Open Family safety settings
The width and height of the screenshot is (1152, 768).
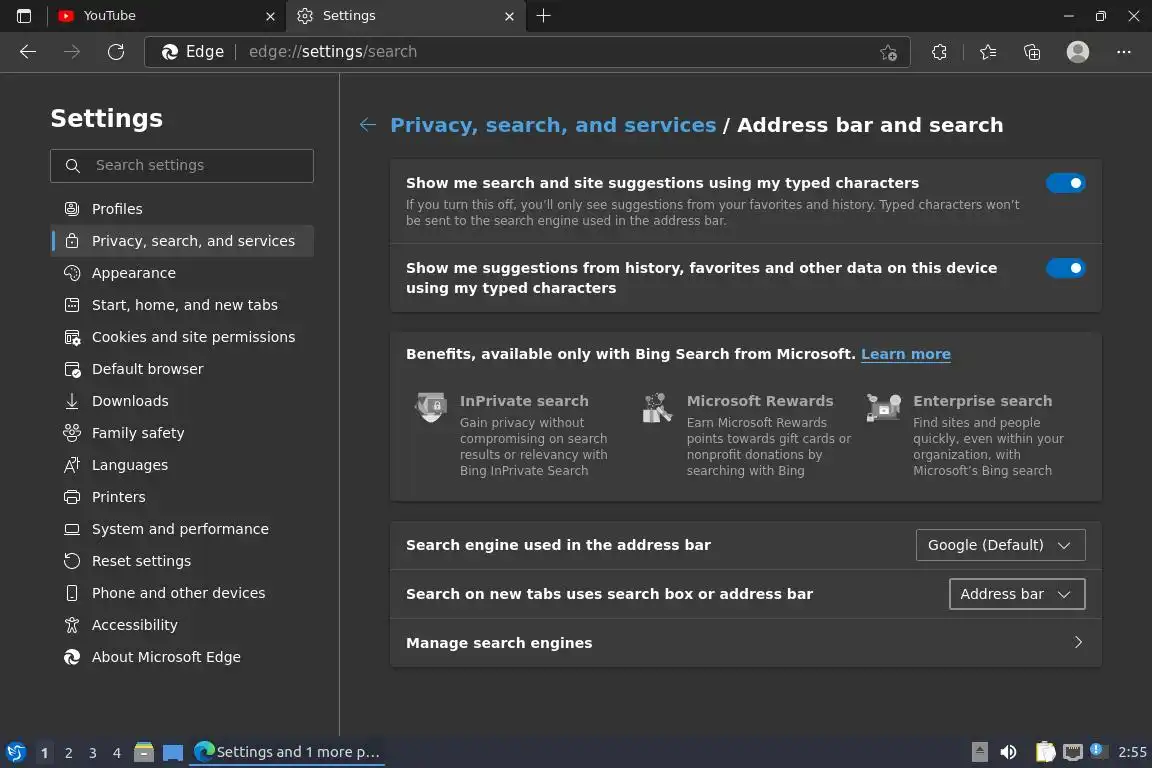pos(181,433)
